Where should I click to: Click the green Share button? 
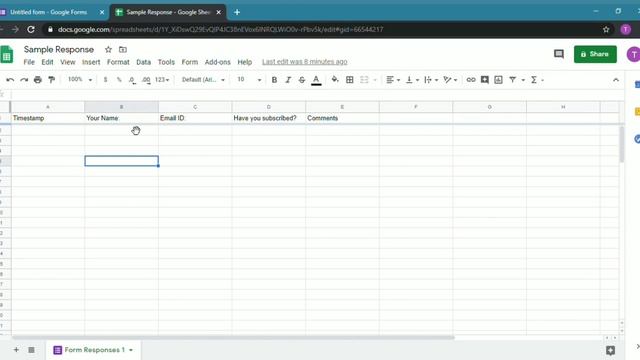pyautogui.click(x=595, y=54)
